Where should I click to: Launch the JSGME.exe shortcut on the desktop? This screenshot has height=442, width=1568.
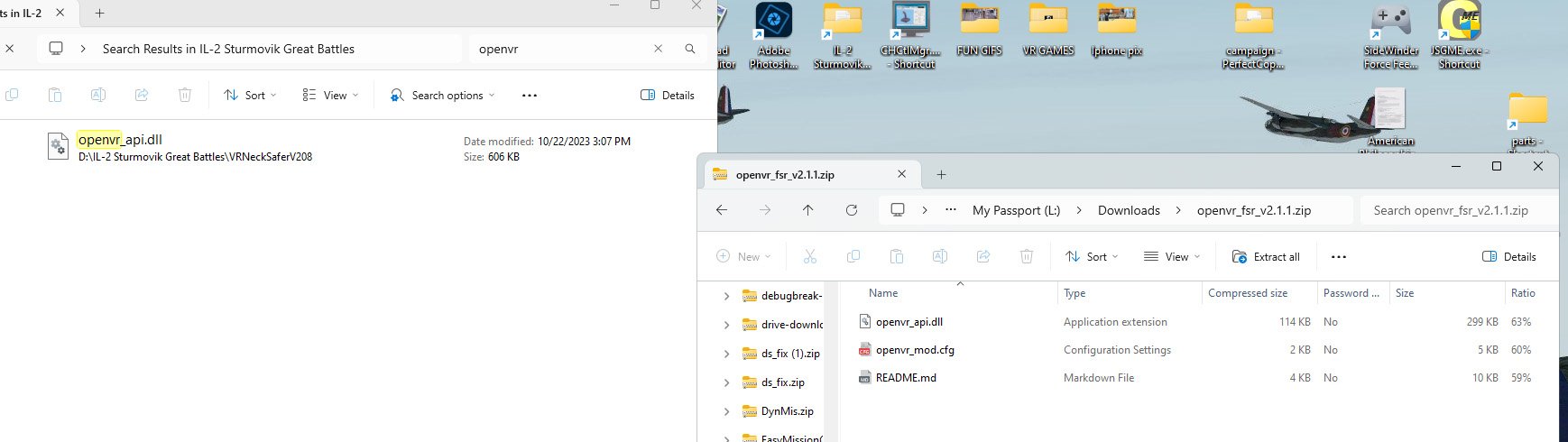click(x=1459, y=36)
